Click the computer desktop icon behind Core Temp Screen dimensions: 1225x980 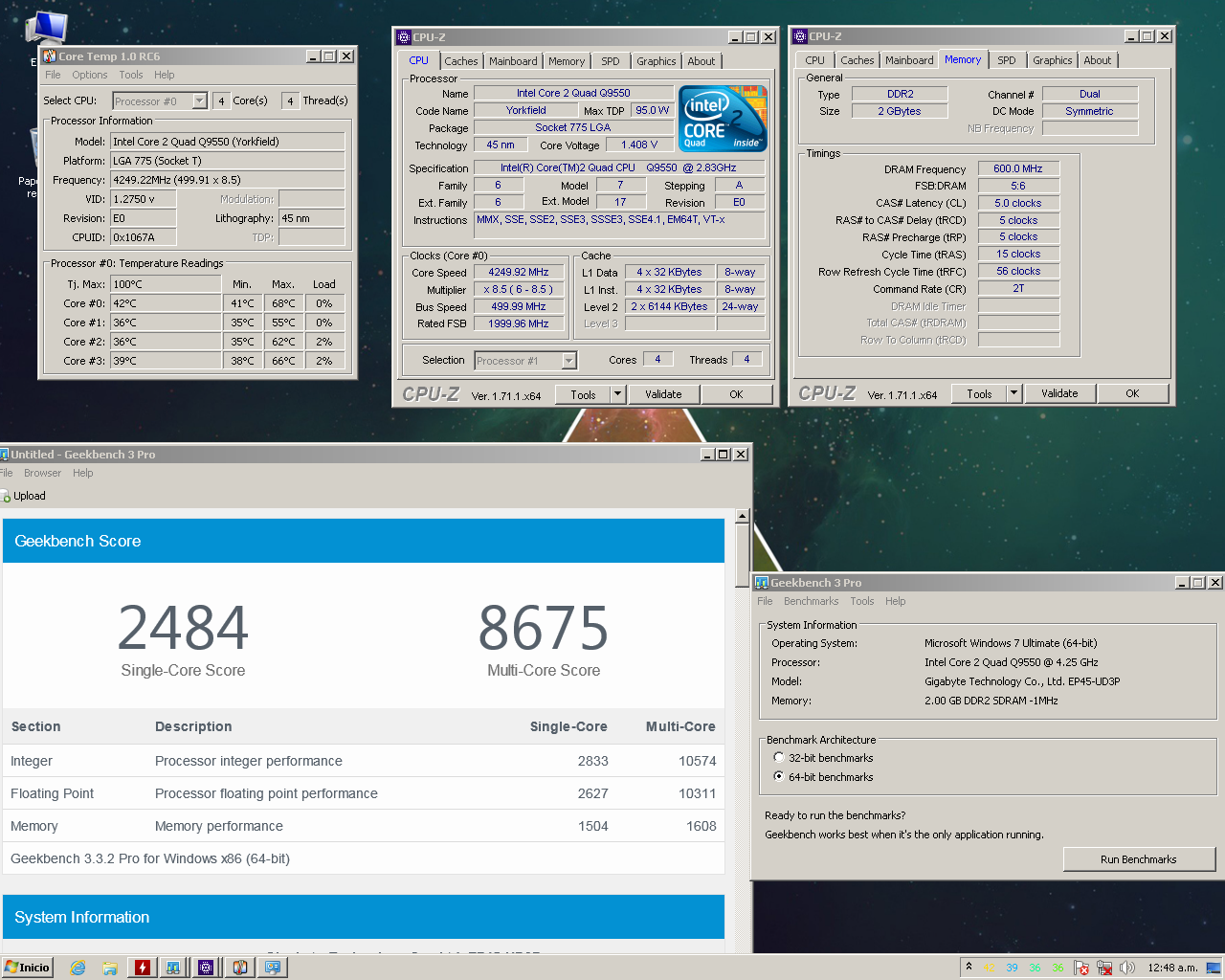(46, 29)
